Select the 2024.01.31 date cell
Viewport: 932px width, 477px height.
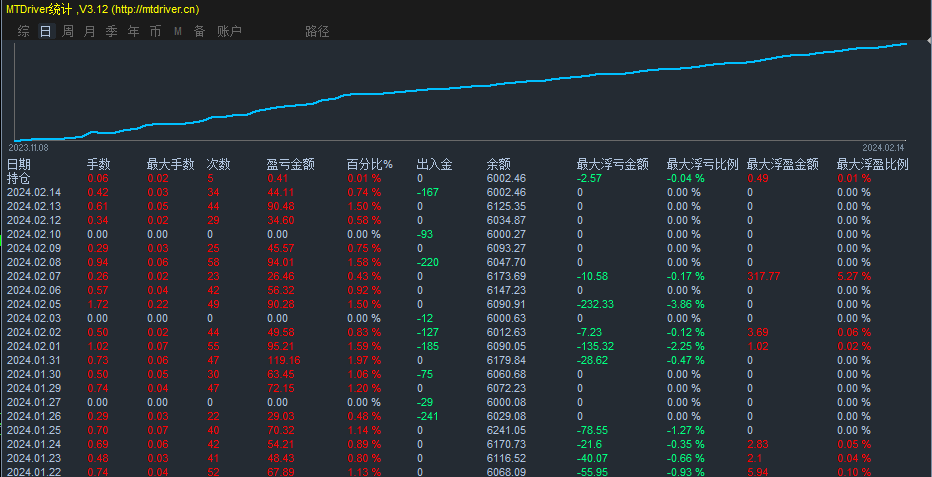pos(34,360)
